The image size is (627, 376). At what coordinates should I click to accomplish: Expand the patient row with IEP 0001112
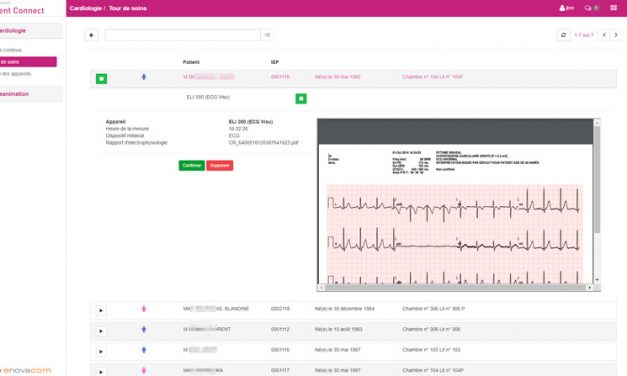[101, 331]
